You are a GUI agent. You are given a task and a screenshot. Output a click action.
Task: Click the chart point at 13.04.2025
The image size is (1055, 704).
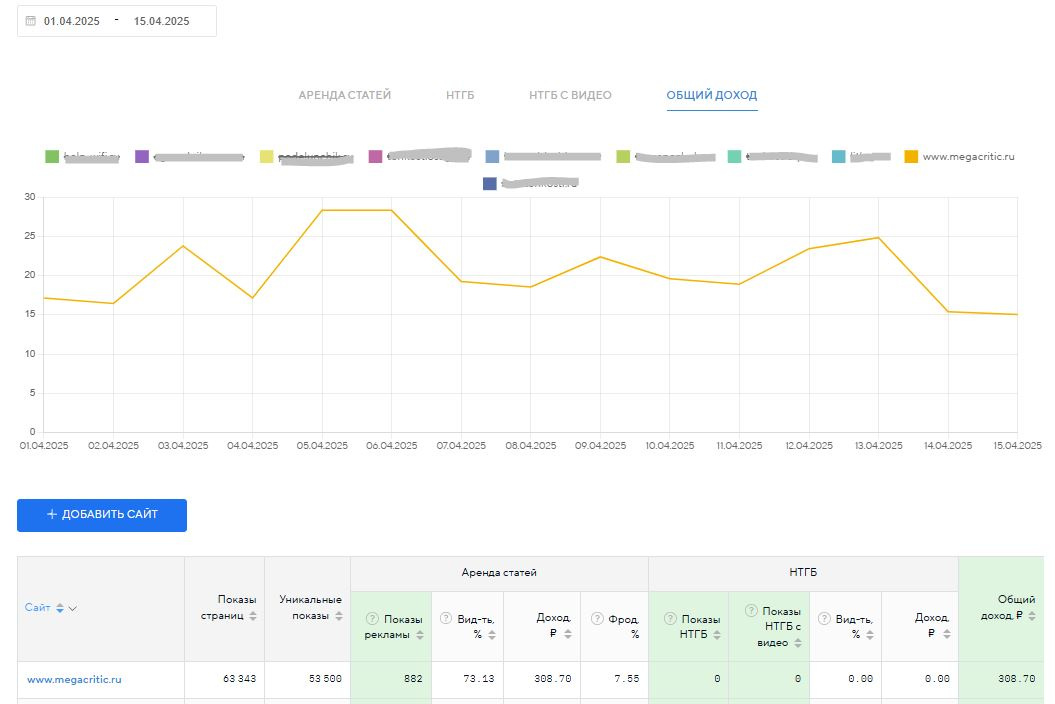point(878,238)
